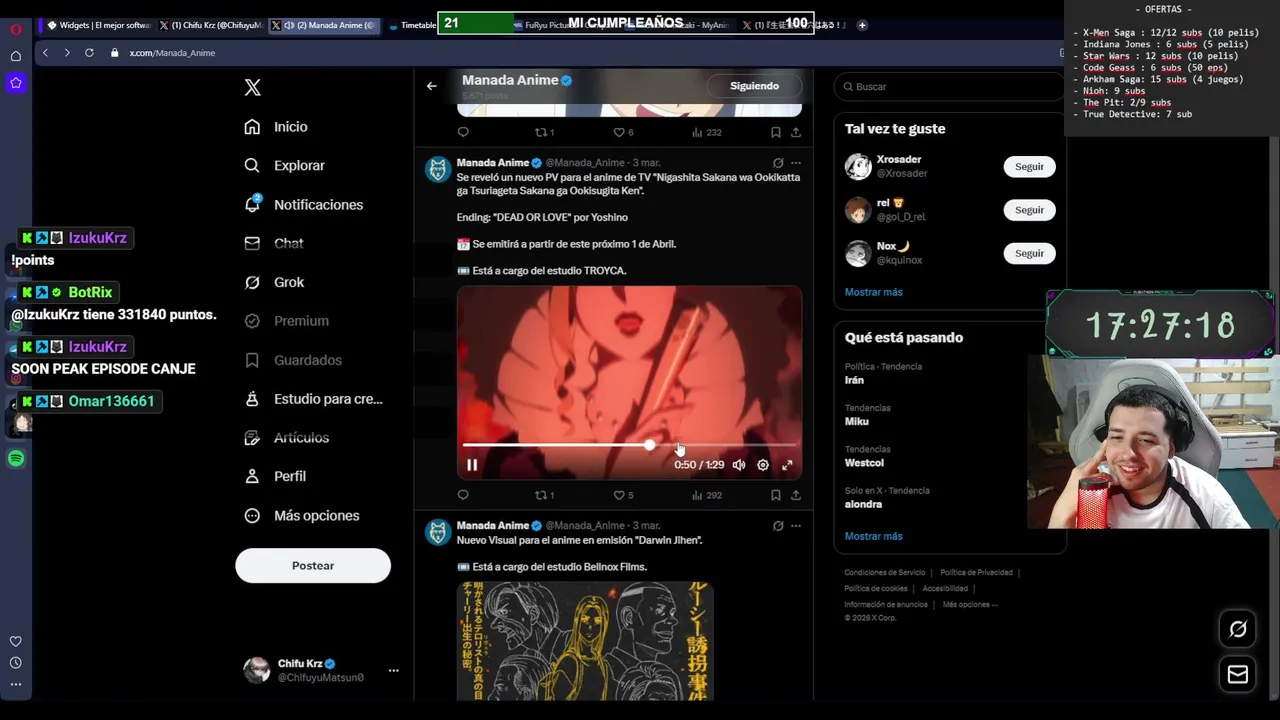The width and height of the screenshot is (1280, 720).
Task: Switch to the Chifu Krz tab
Action: (x=212, y=25)
